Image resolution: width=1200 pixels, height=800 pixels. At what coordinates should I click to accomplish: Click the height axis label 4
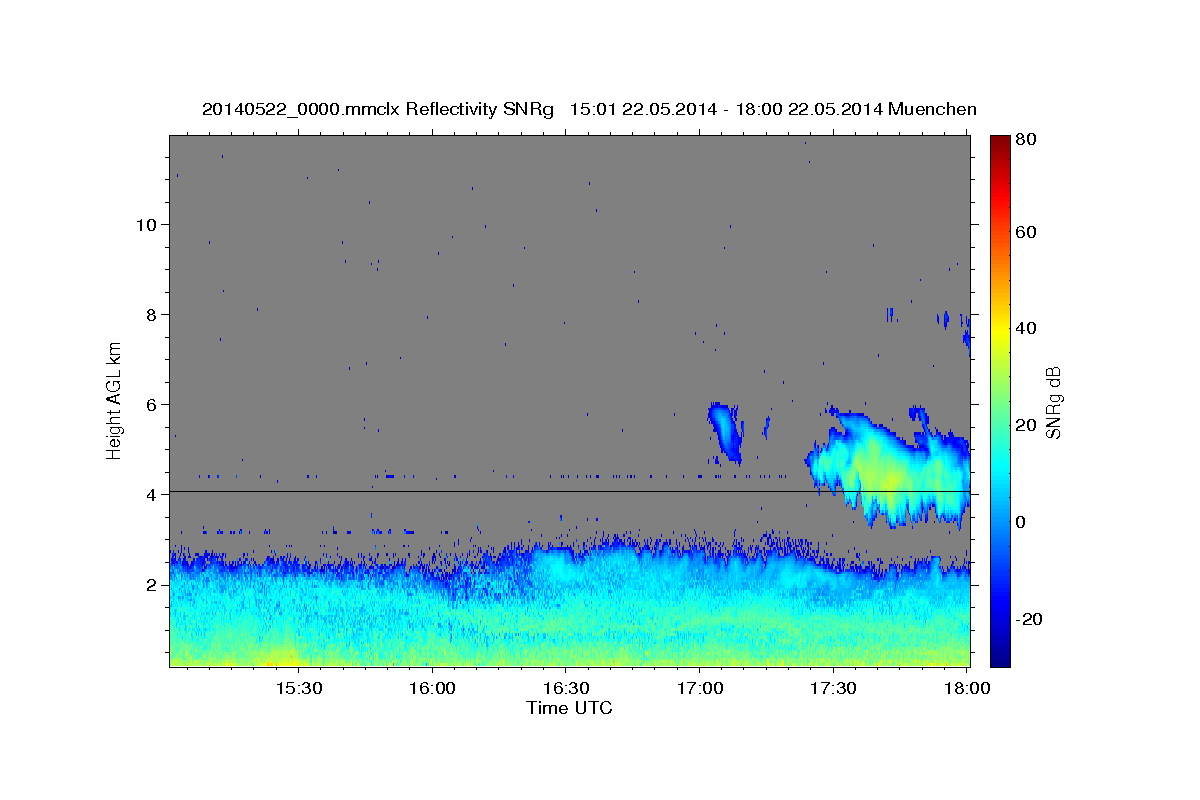point(152,494)
